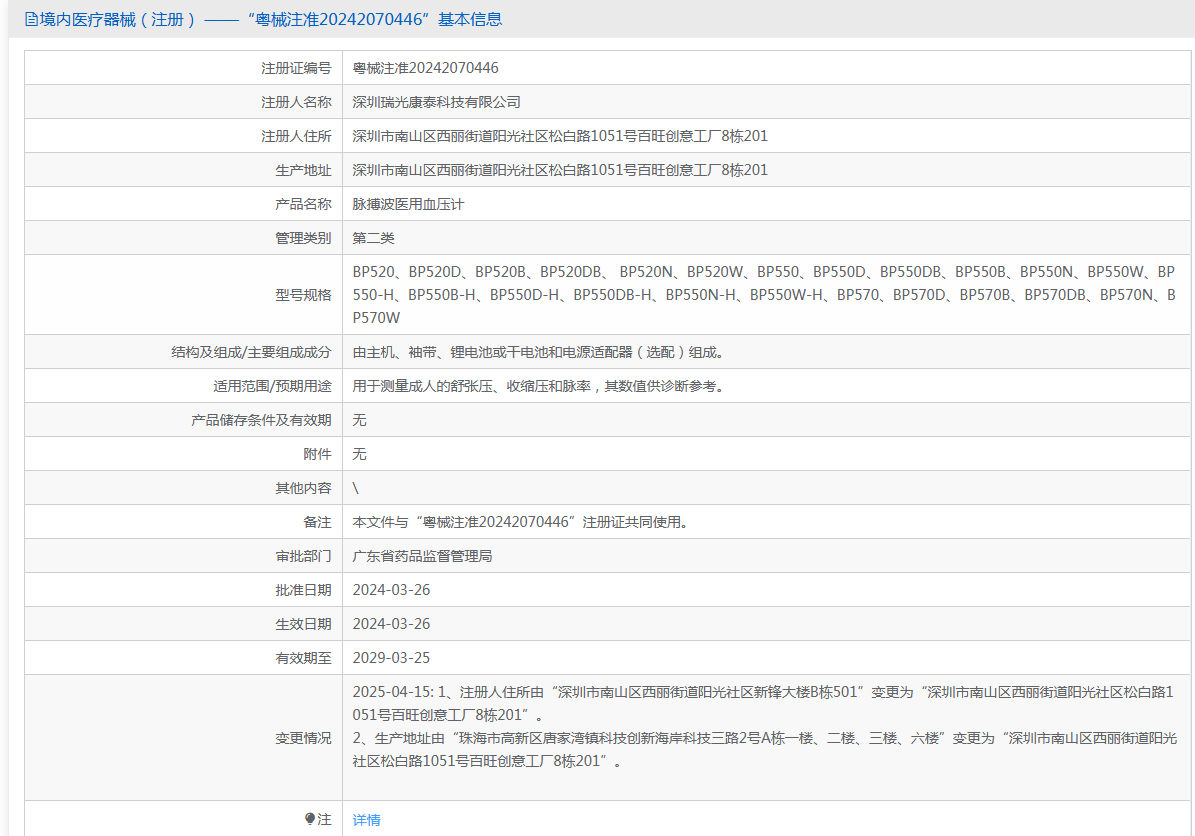This screenshot has height=836, width=1195.
Task: Click the 生效日期 label
Action: point(303,624)
